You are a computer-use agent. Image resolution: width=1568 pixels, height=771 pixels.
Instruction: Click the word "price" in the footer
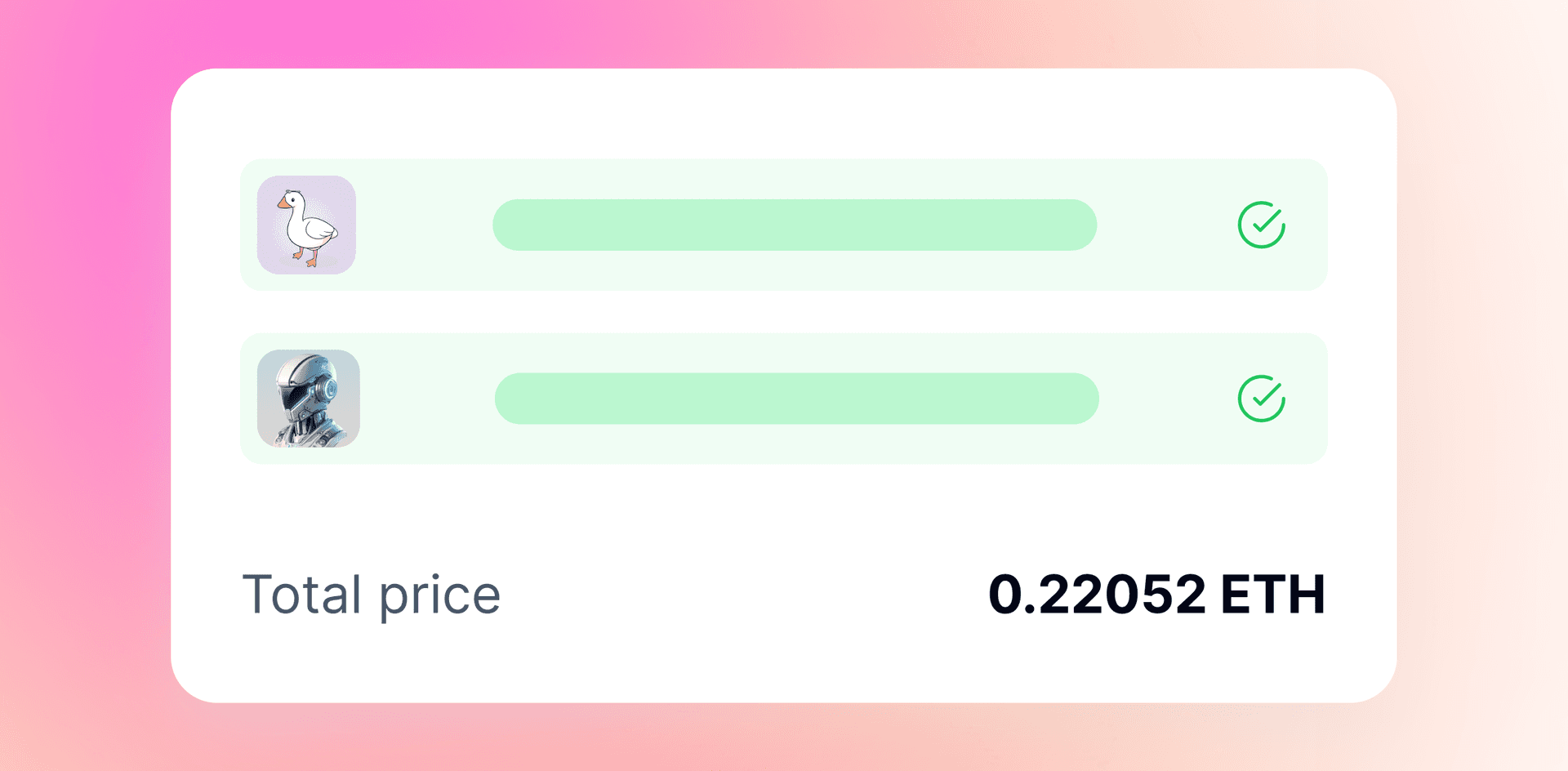point(439,596)
